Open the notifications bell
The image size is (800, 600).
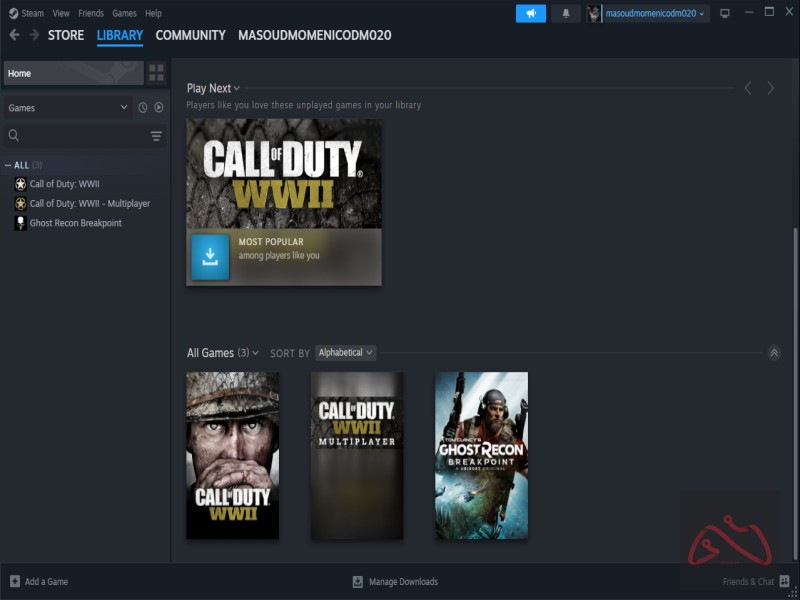pos(566,13)
